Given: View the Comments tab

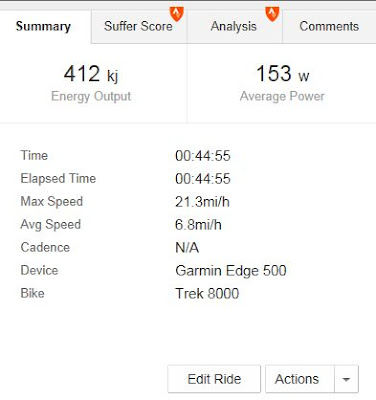Looking at the screenshot, I should tap(329, 26).
